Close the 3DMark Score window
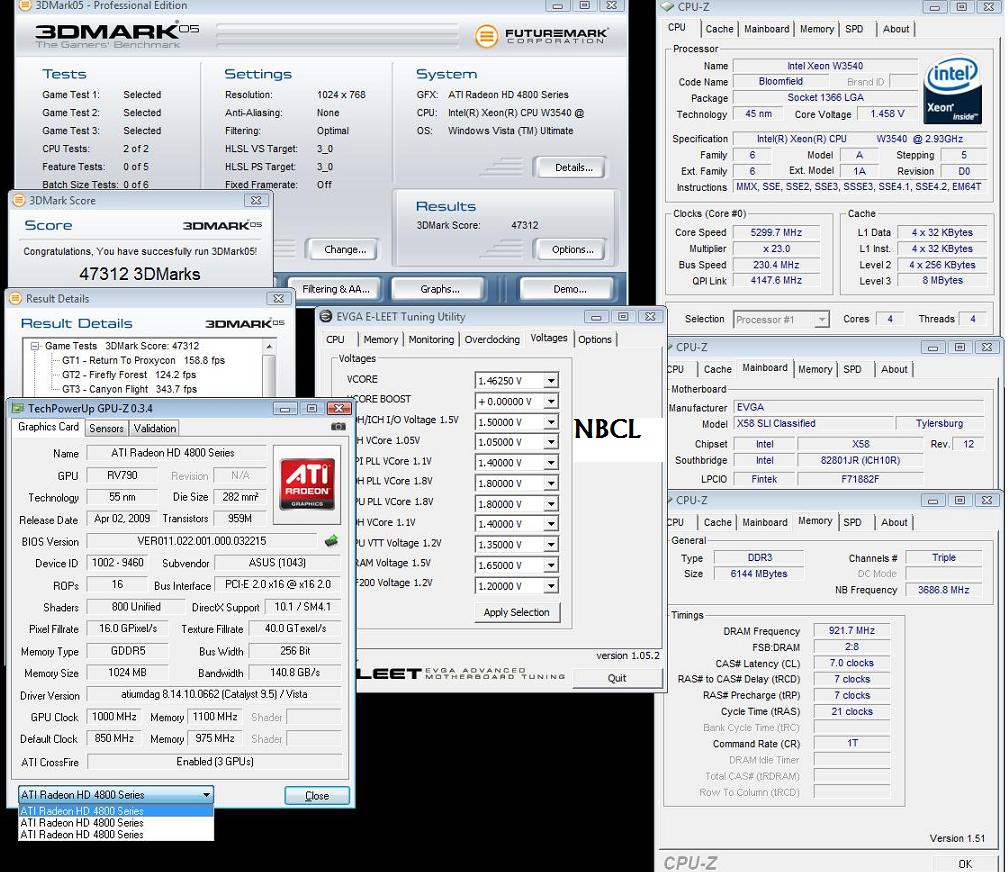 point(256,201)
